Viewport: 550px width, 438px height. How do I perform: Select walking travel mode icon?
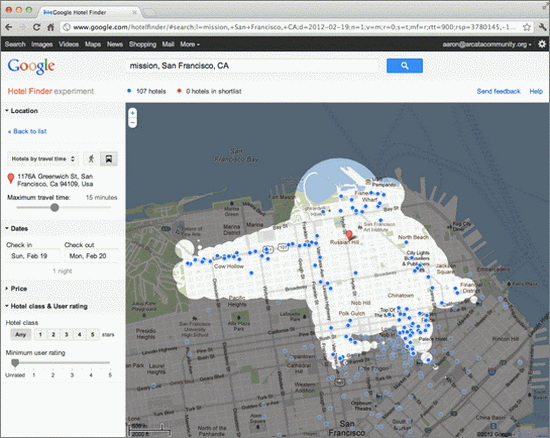coord(91,159)
